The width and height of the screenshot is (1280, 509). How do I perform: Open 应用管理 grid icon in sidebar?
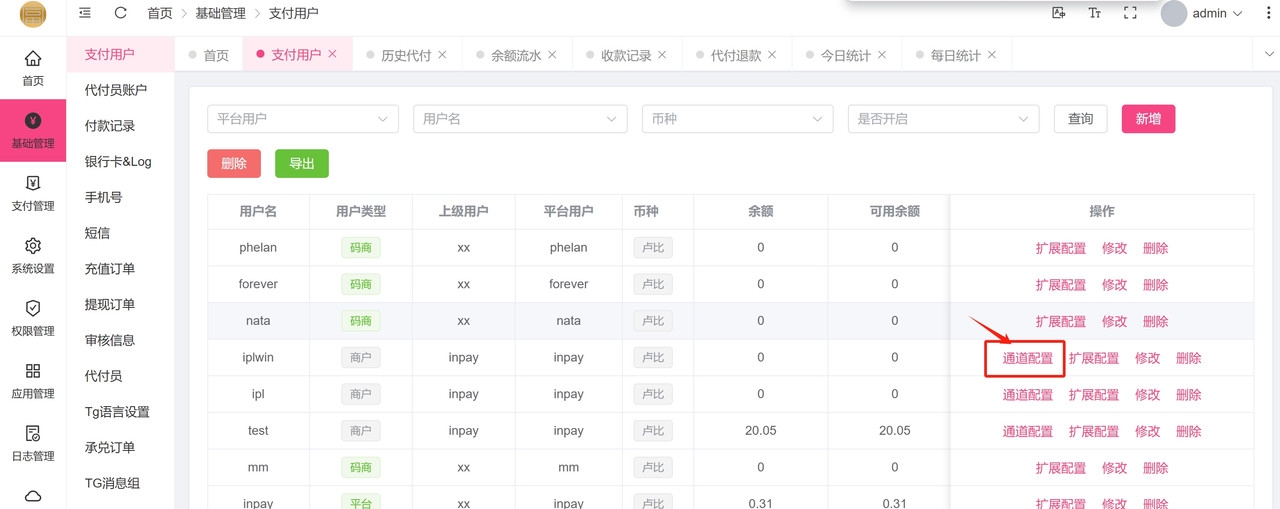coord(33,380)
